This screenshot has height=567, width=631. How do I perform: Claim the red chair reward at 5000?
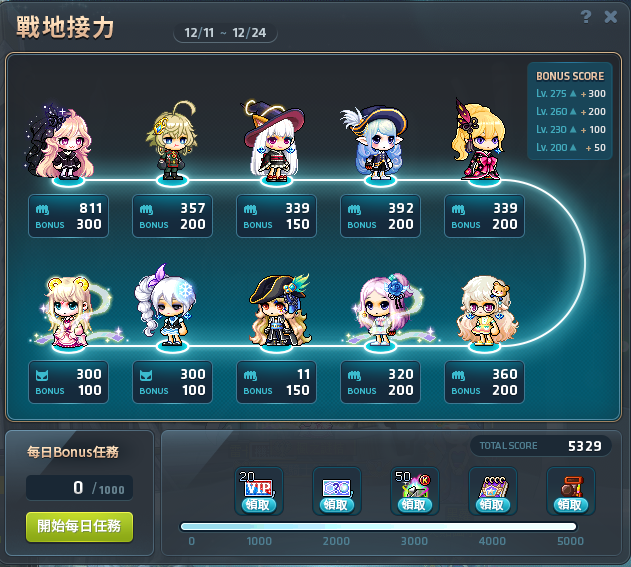pos(571,505)
